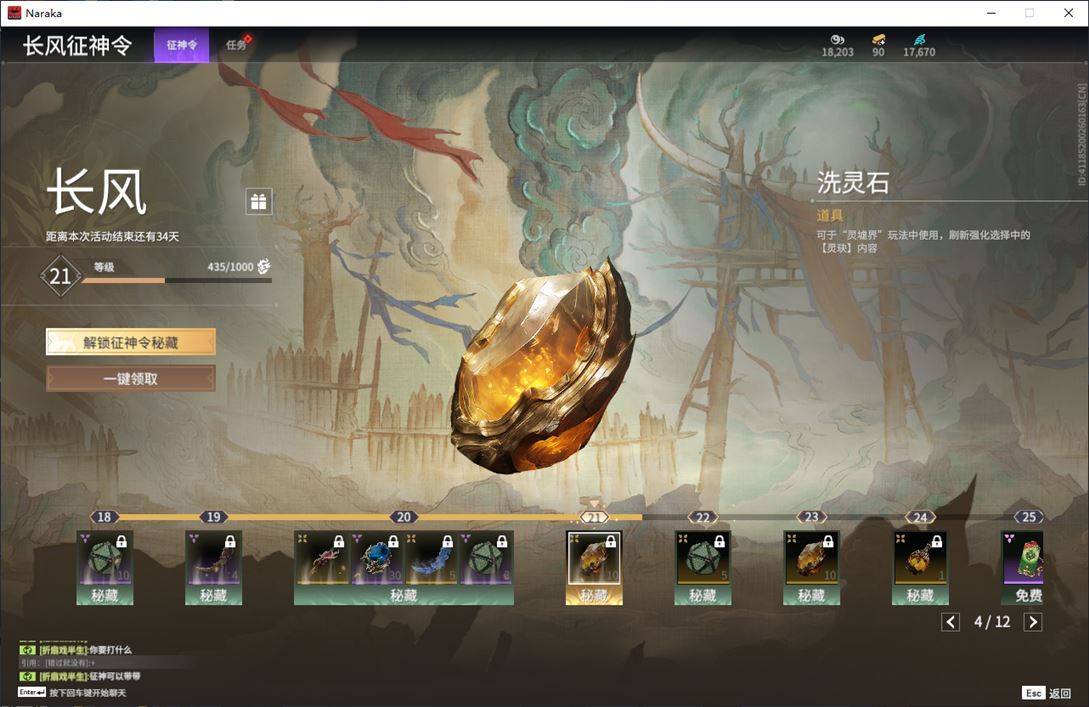Click the 秘藏 label under level 22 reward
The image size is (1089, 707).
pyautogui.click(x=703, y=595)
